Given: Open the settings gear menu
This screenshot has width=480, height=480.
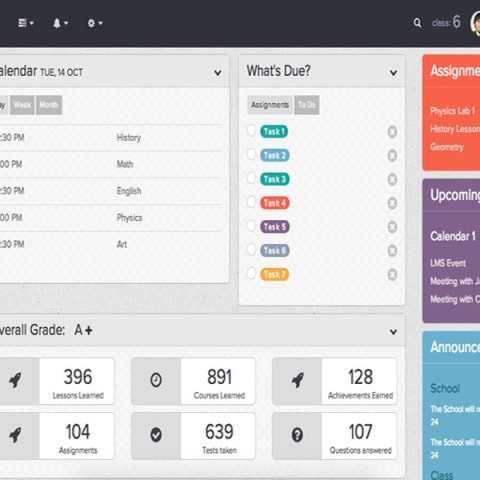Looking at the screenshot, I should coord(95,23).
